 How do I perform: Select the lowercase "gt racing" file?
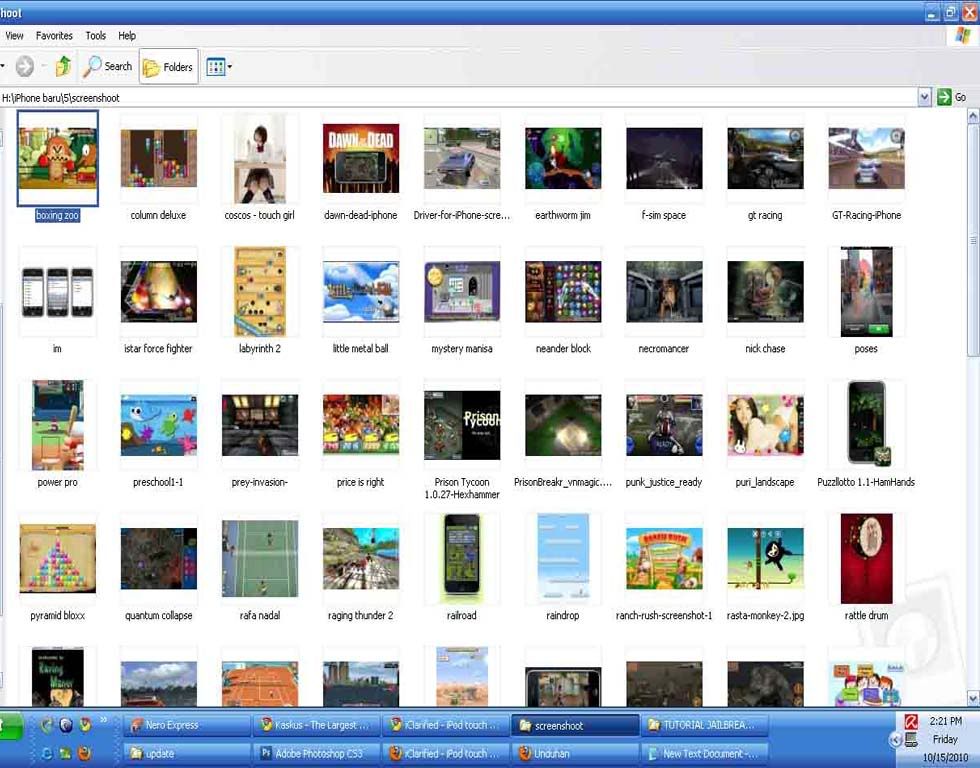[x=765, y=167]
